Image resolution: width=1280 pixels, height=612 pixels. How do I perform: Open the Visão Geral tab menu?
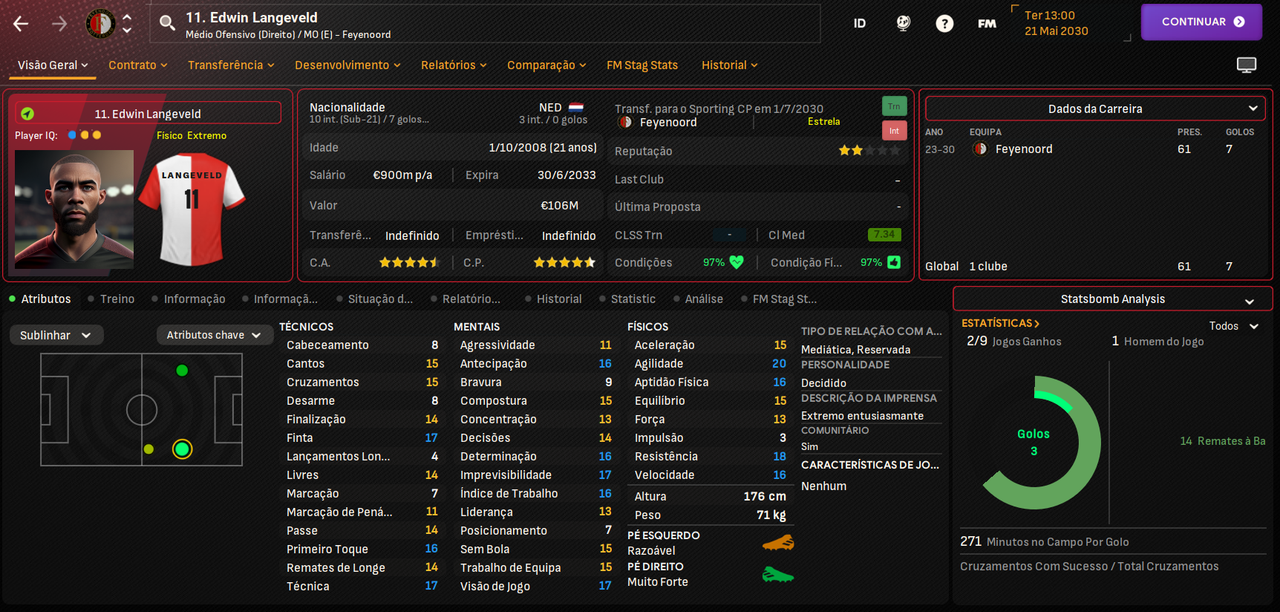pyautogui.click(x=53, y=65)
